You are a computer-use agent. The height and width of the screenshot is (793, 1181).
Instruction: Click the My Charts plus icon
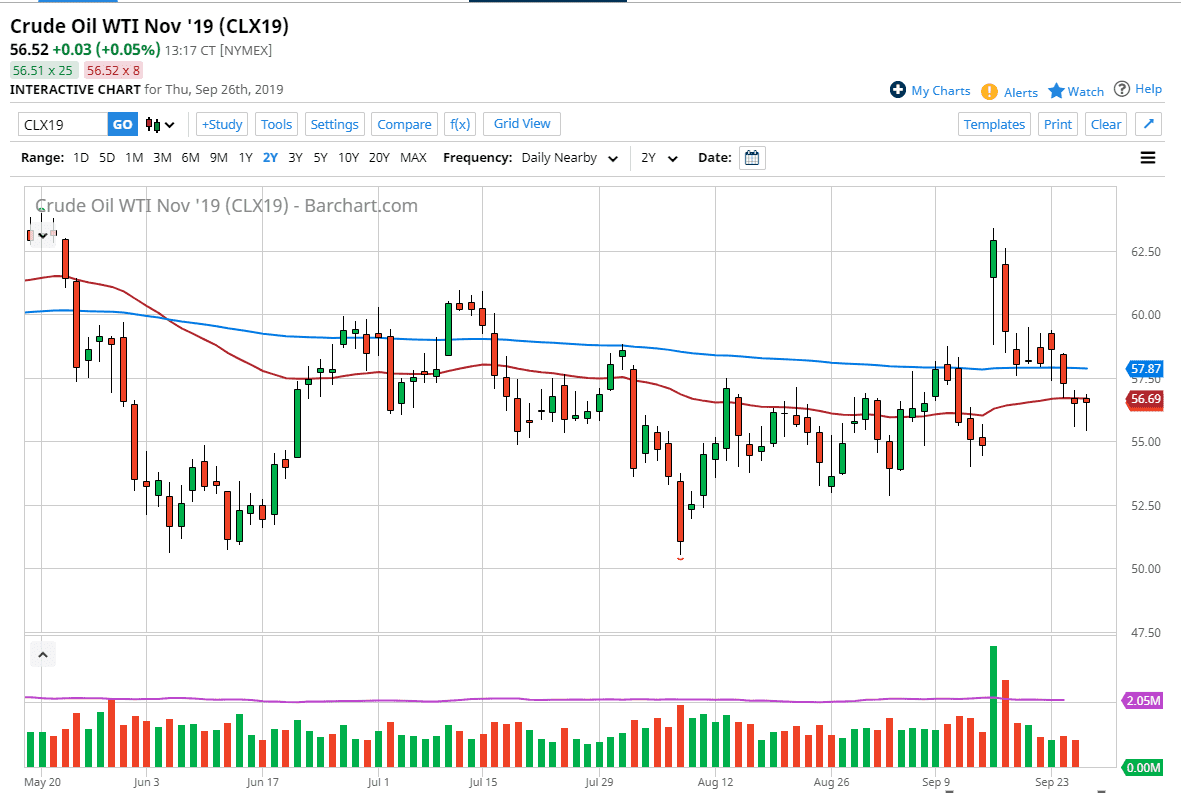pyautogui.click(x=898, y=90)
